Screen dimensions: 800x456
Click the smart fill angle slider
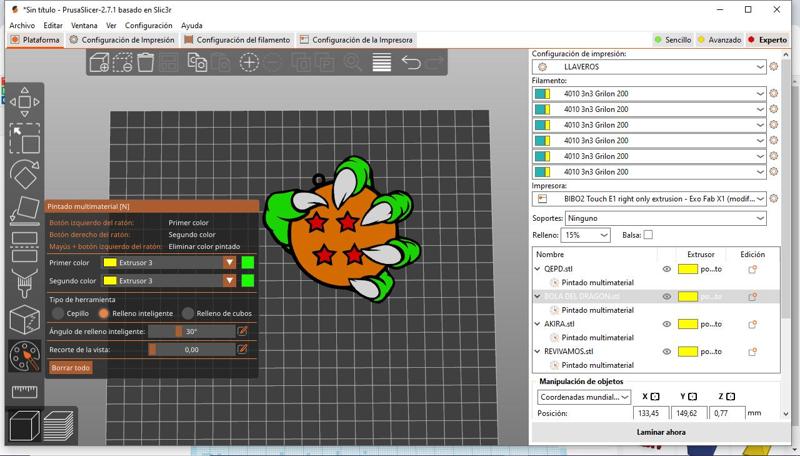coord(178,331)
